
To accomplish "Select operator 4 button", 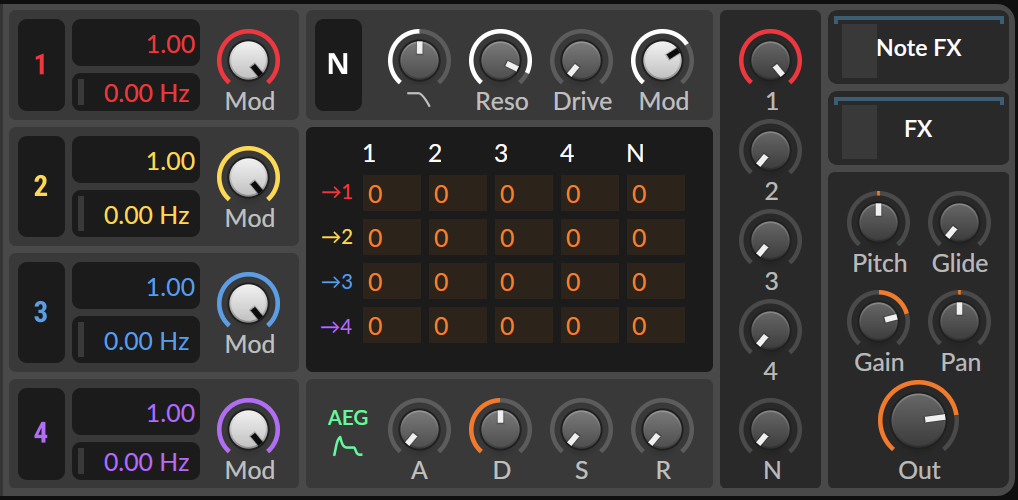I will click(41, 433).
